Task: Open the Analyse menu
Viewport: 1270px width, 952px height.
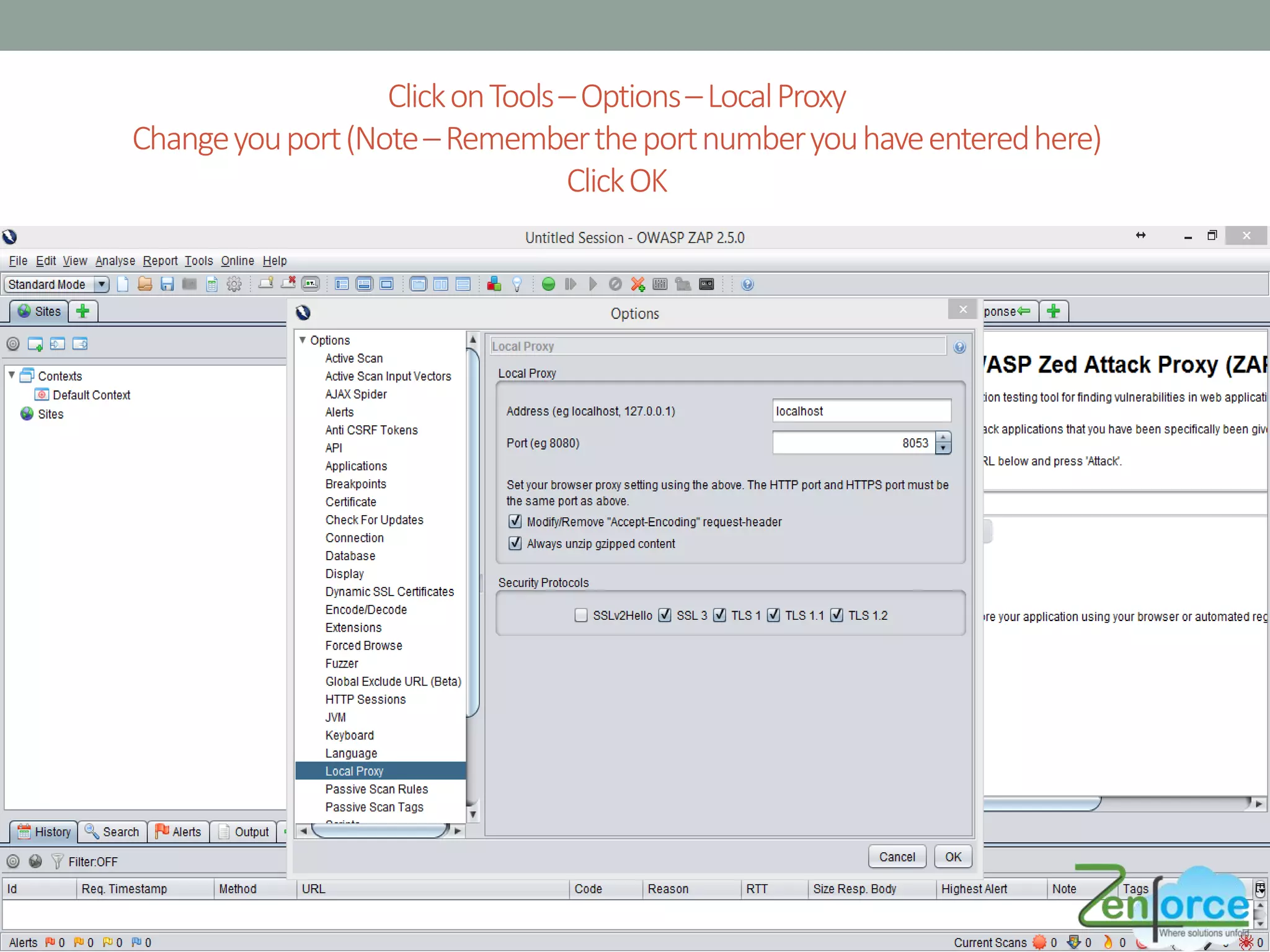Action: 115,261
